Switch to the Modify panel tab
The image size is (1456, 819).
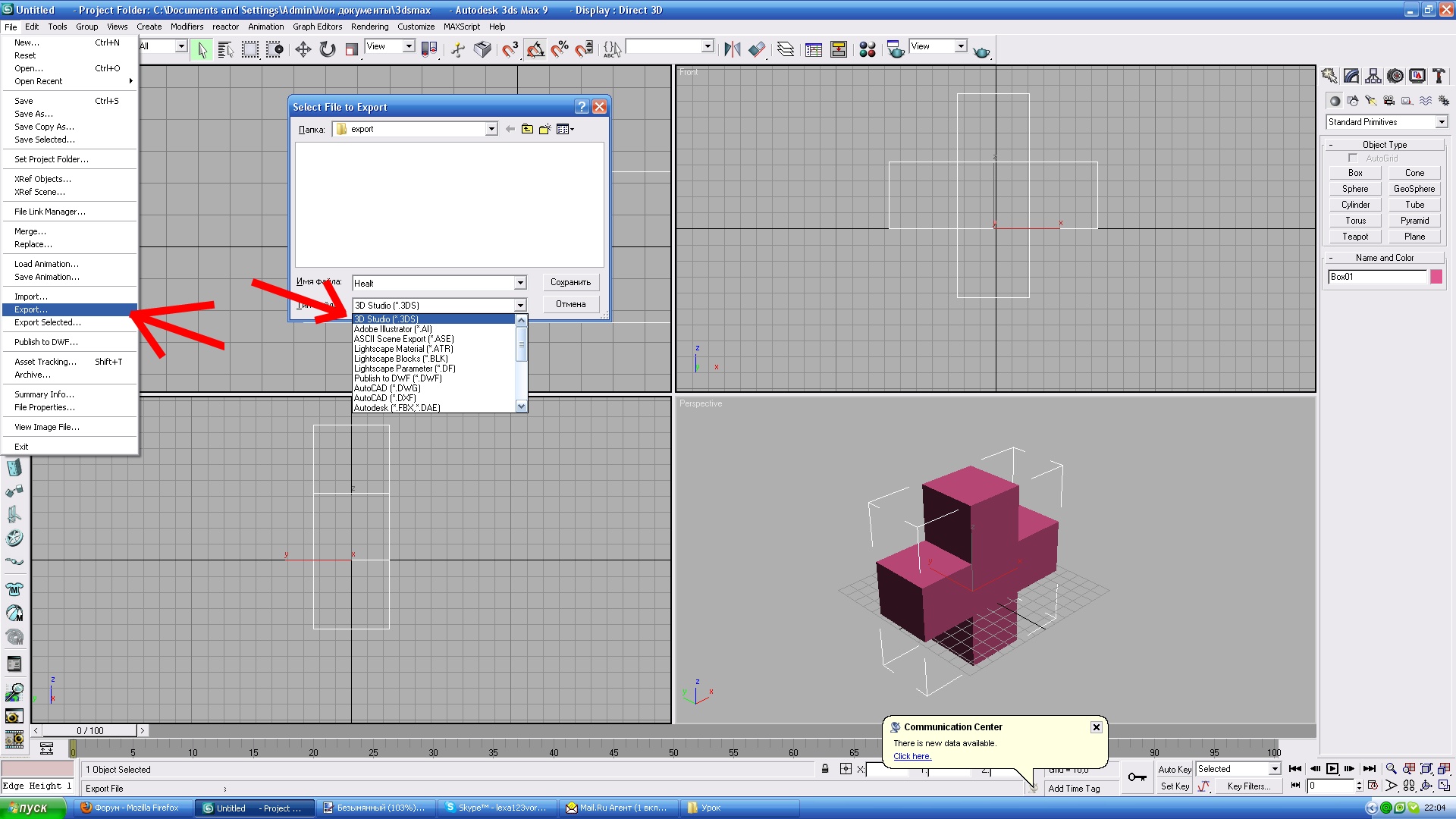tap(1351, 76)
